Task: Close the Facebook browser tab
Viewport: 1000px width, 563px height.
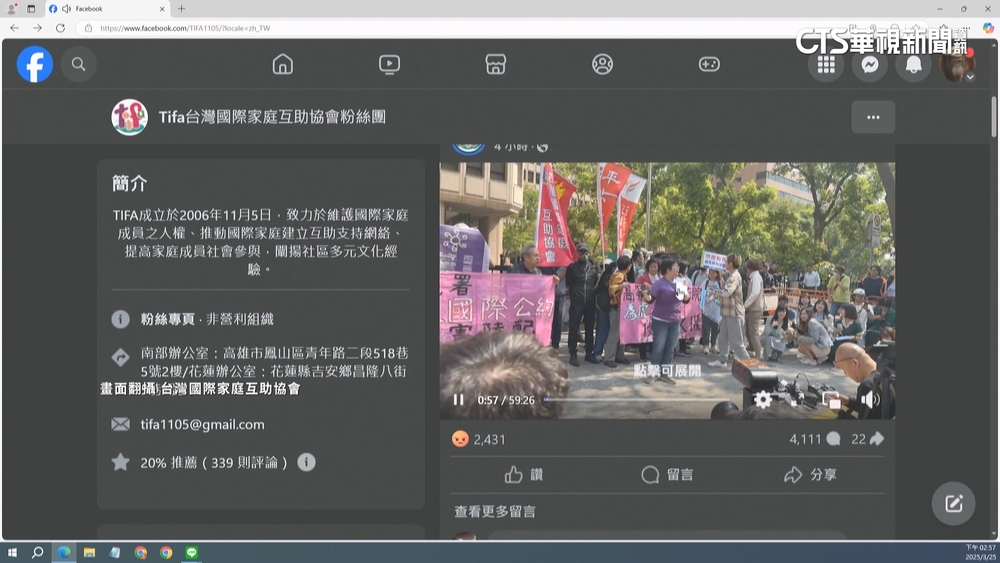Action: (162, 9)
